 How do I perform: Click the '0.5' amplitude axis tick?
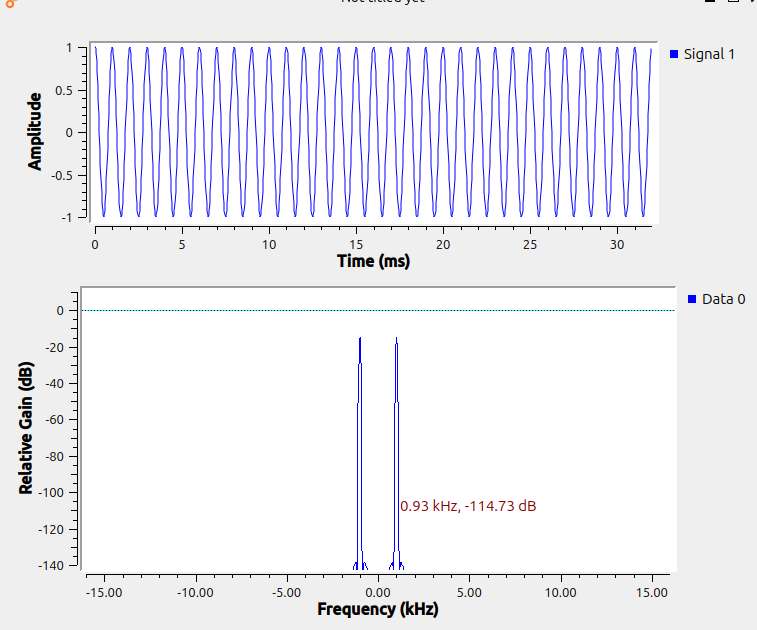tap(64, 91)
